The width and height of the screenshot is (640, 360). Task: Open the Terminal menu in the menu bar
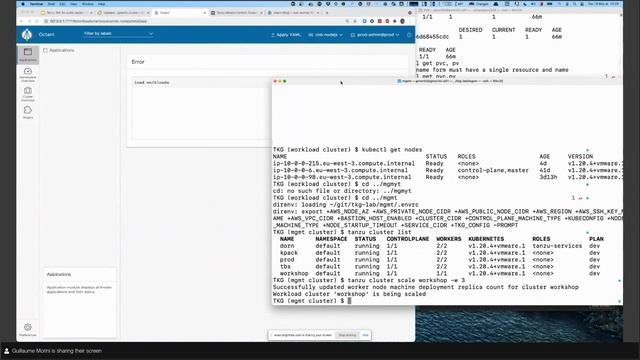pos(36,4)
